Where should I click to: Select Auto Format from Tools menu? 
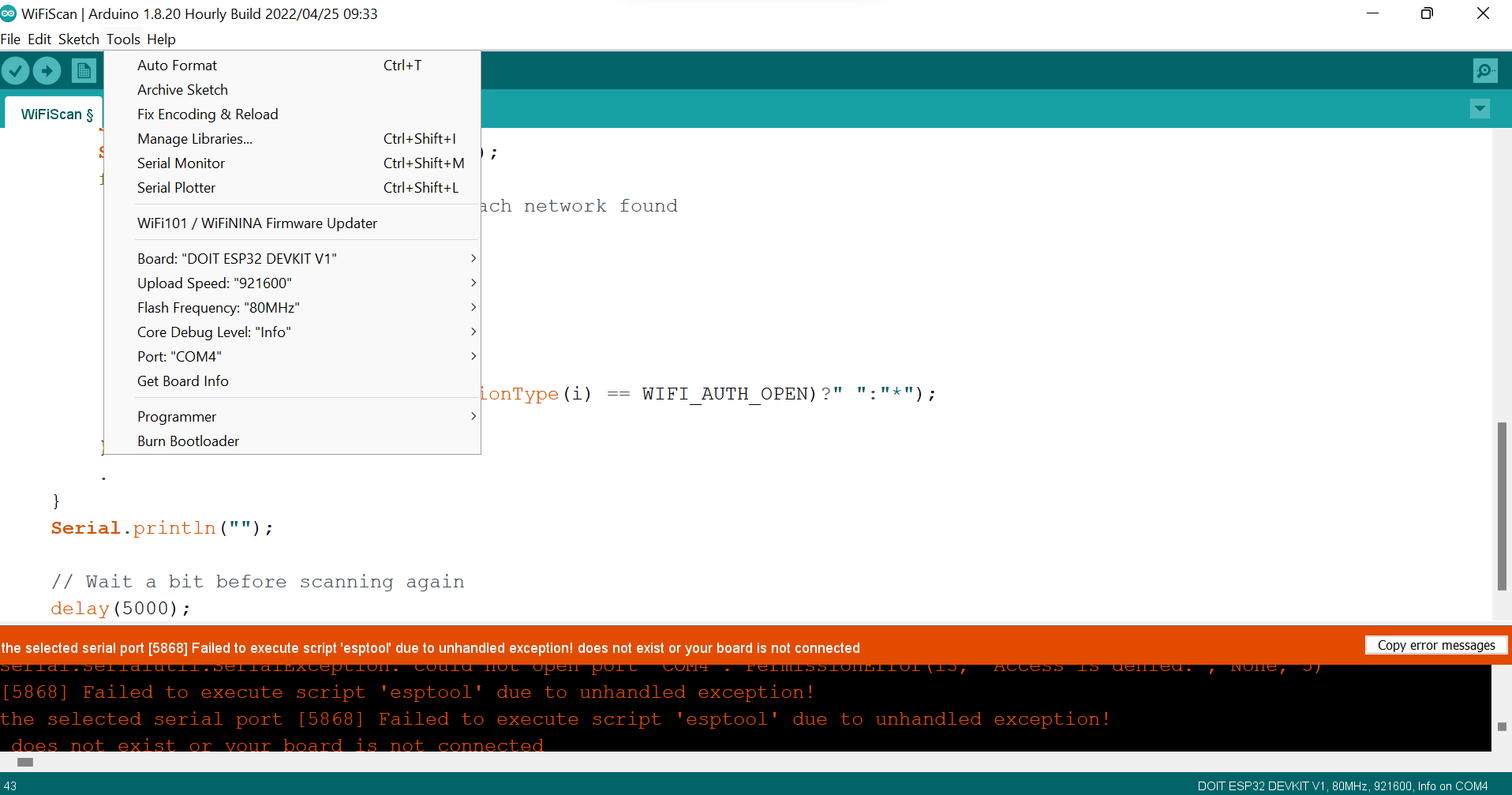[178, 66]
